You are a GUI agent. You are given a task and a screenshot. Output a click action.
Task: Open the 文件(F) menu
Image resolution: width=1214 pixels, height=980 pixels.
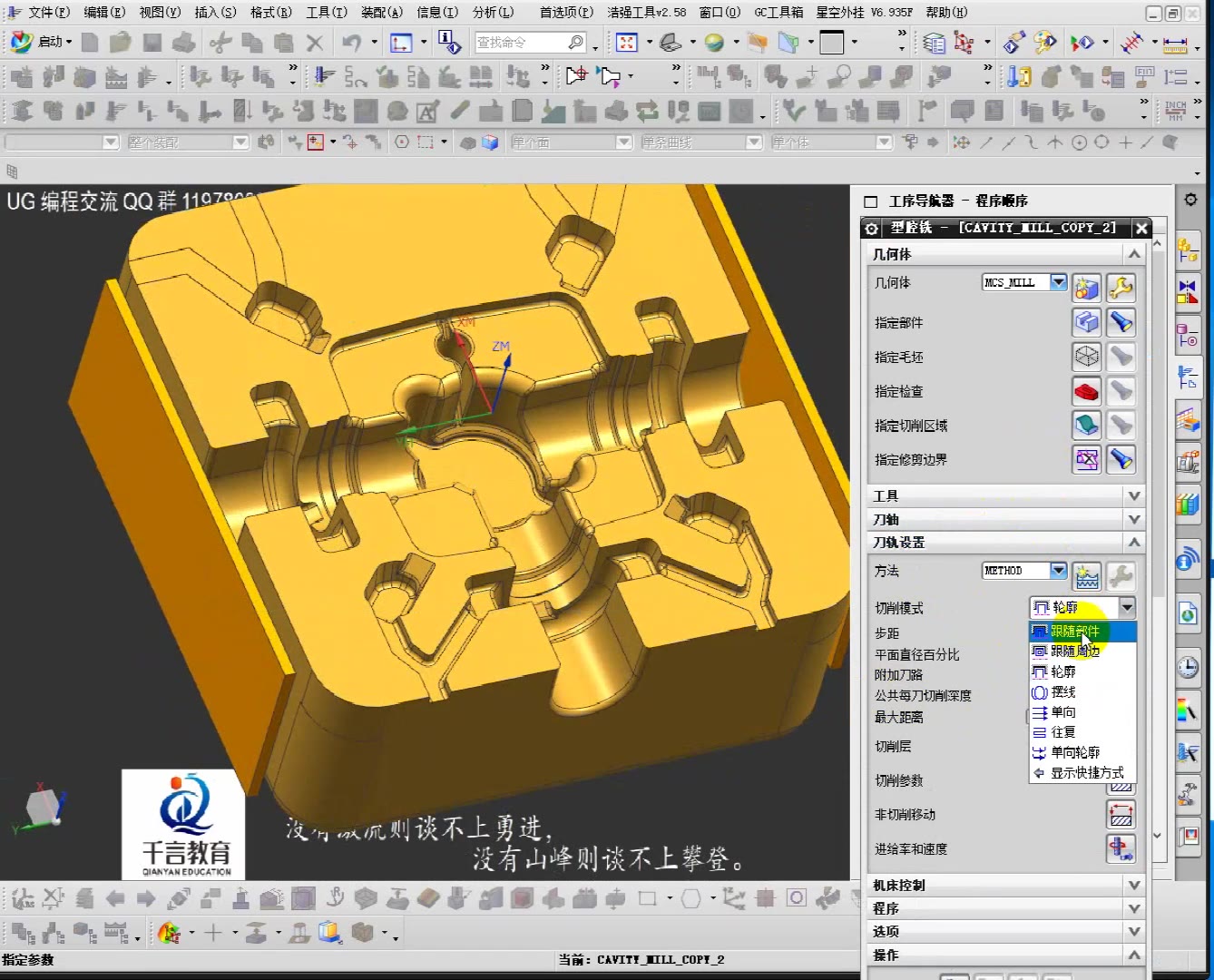(x=49, y=13)
